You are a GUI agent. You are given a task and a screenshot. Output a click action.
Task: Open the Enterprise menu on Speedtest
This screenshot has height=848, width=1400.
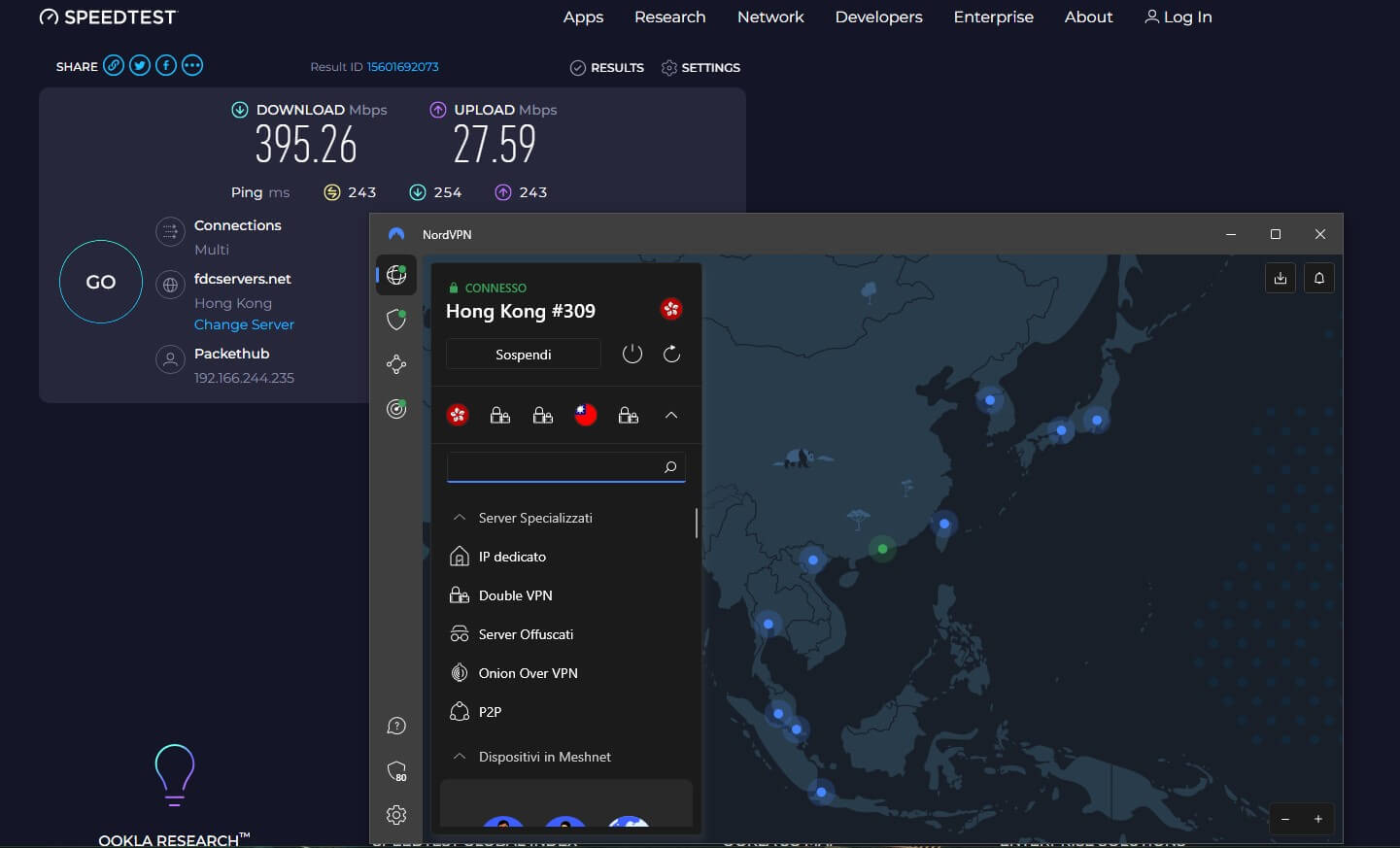pos(993,17)
